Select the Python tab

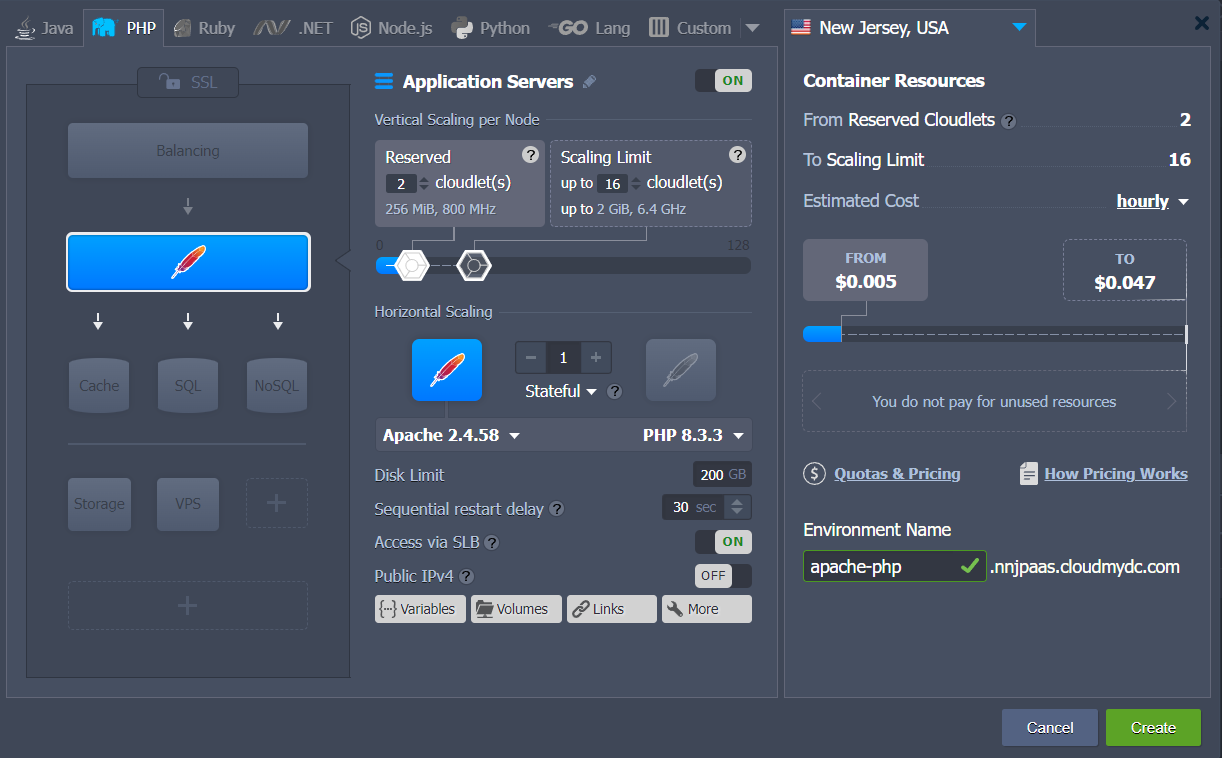click(x=491, y=28)
